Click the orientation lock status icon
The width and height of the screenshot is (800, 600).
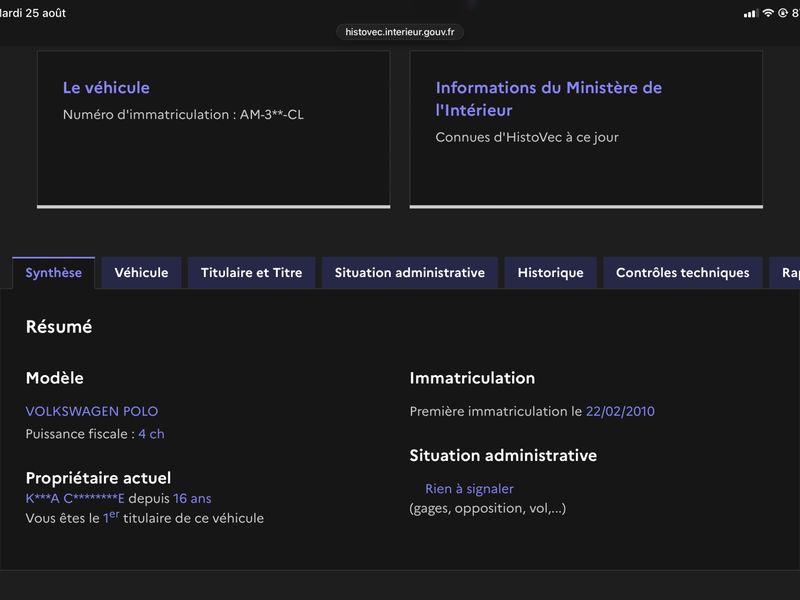[783, 13]
